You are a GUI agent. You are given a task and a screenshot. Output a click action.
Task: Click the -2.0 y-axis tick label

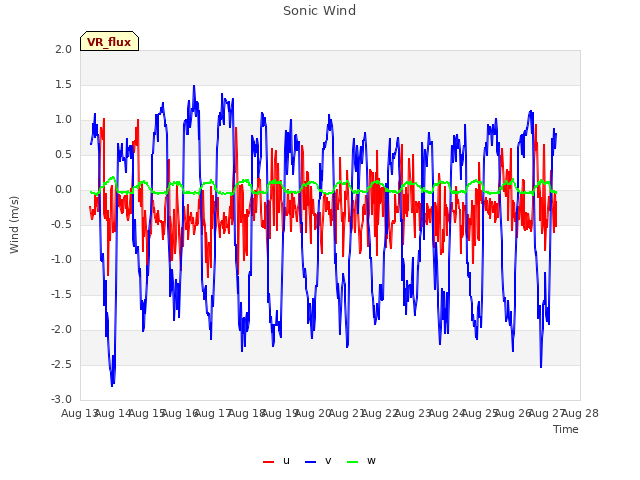(x=62, y=330)
